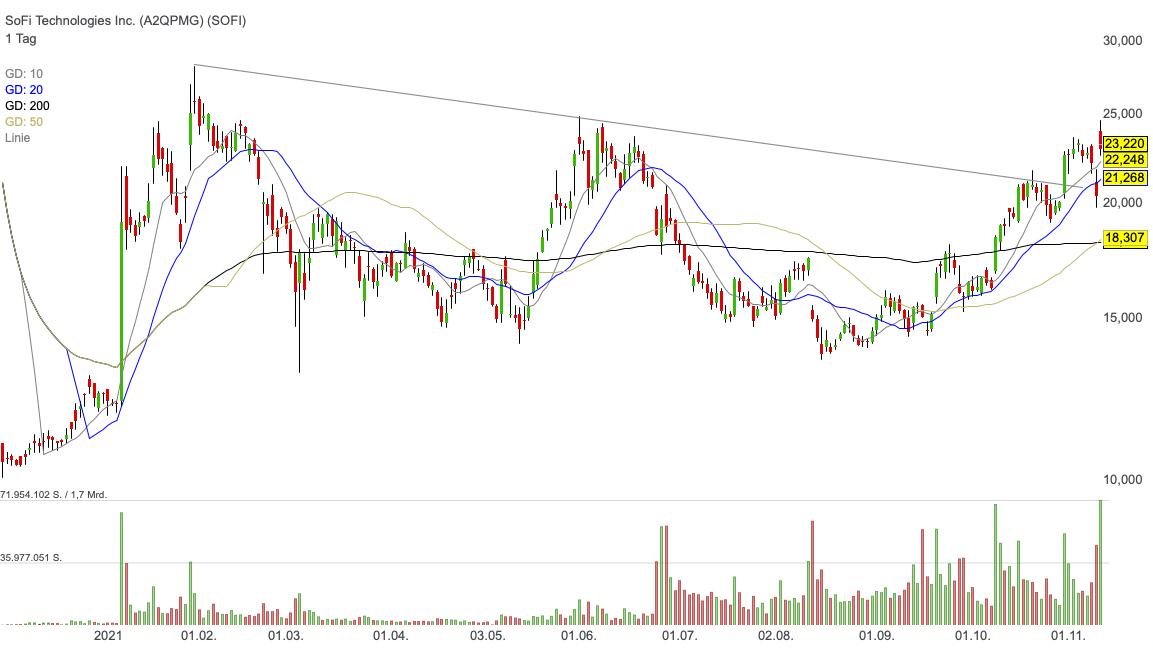Viewport: 1153px width, 650px height.
Task: Select the 18,307 price marker
Action: coord(1125,238)
